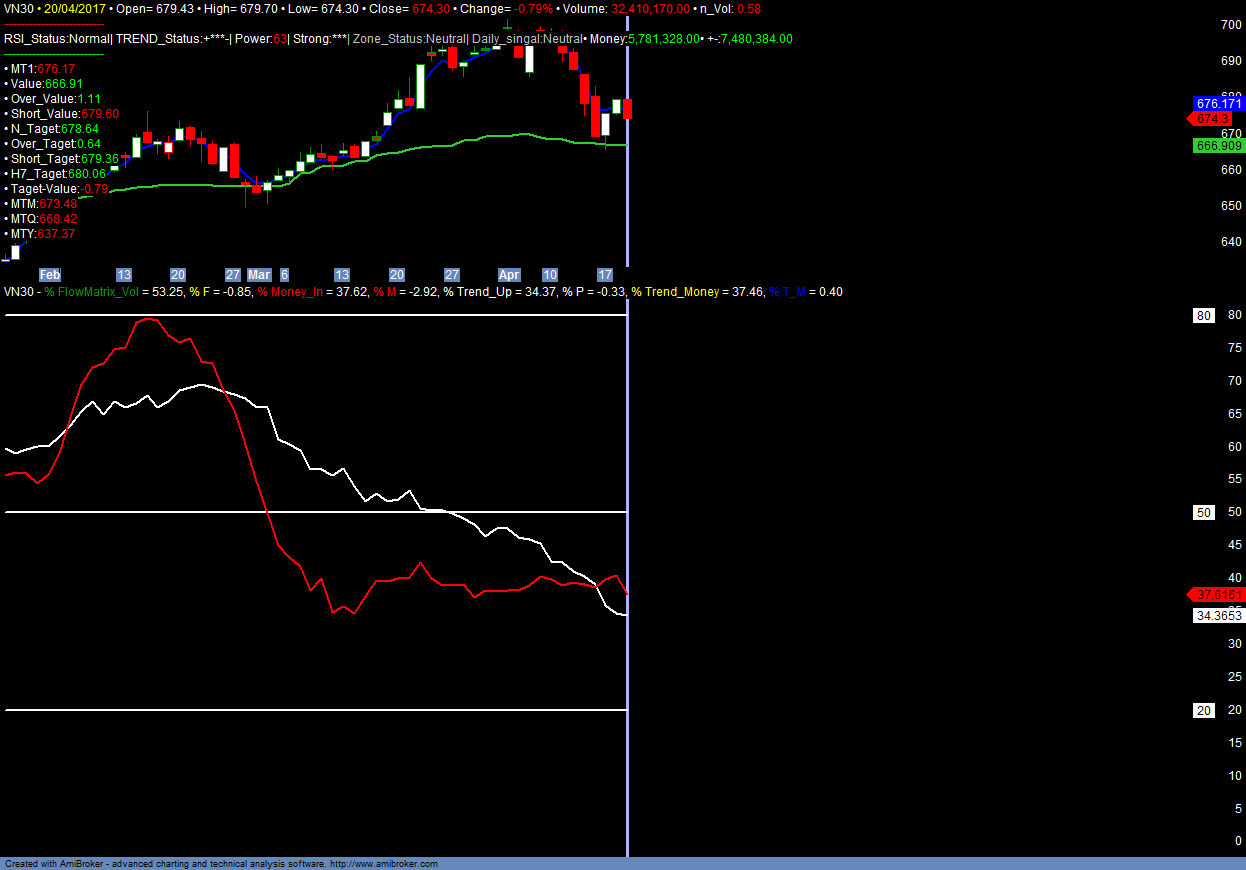Select the green 666.909 value tag
Viewport: 1246px width, 870px height.
click(x=1218, y=146)
